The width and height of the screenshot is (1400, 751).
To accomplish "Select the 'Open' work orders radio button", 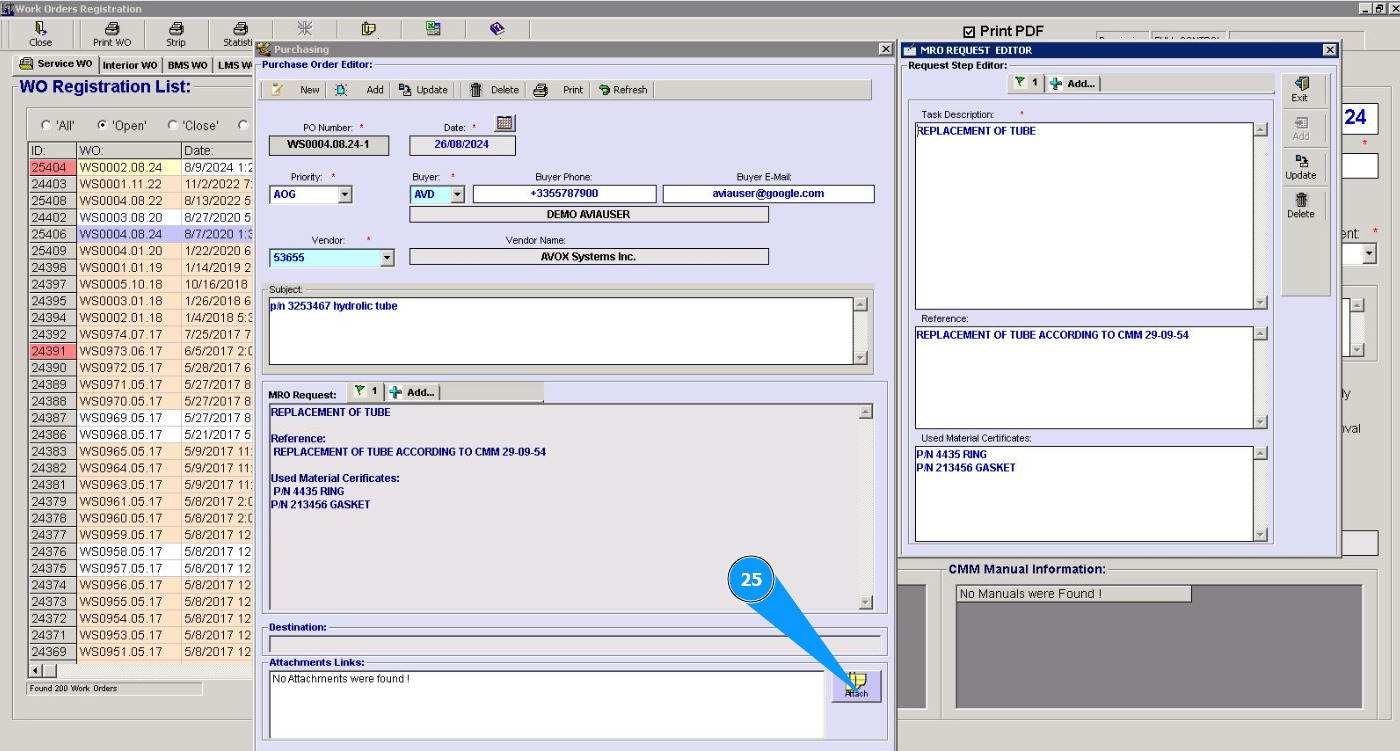I will 102,126.
